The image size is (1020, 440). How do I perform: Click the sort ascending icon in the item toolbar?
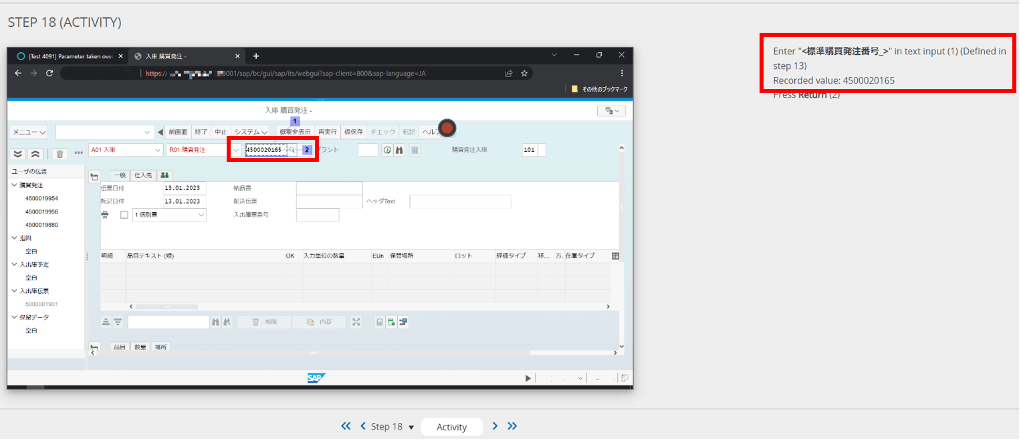point(107,322)
